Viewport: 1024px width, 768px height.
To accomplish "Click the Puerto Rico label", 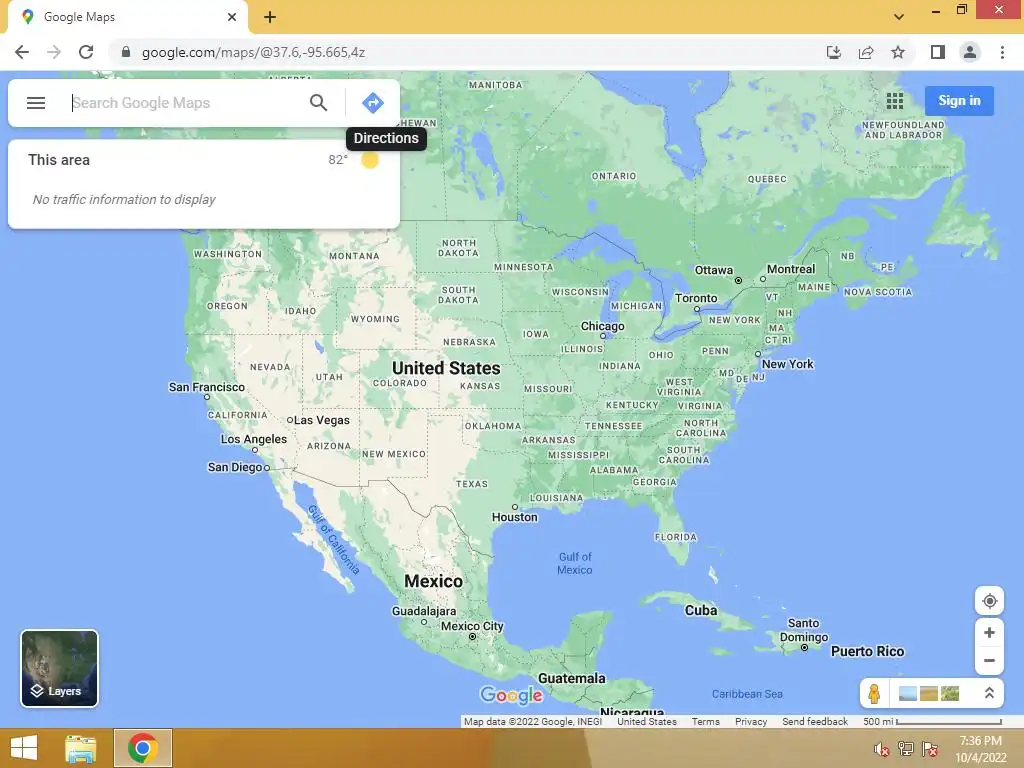I will point(867,651).
